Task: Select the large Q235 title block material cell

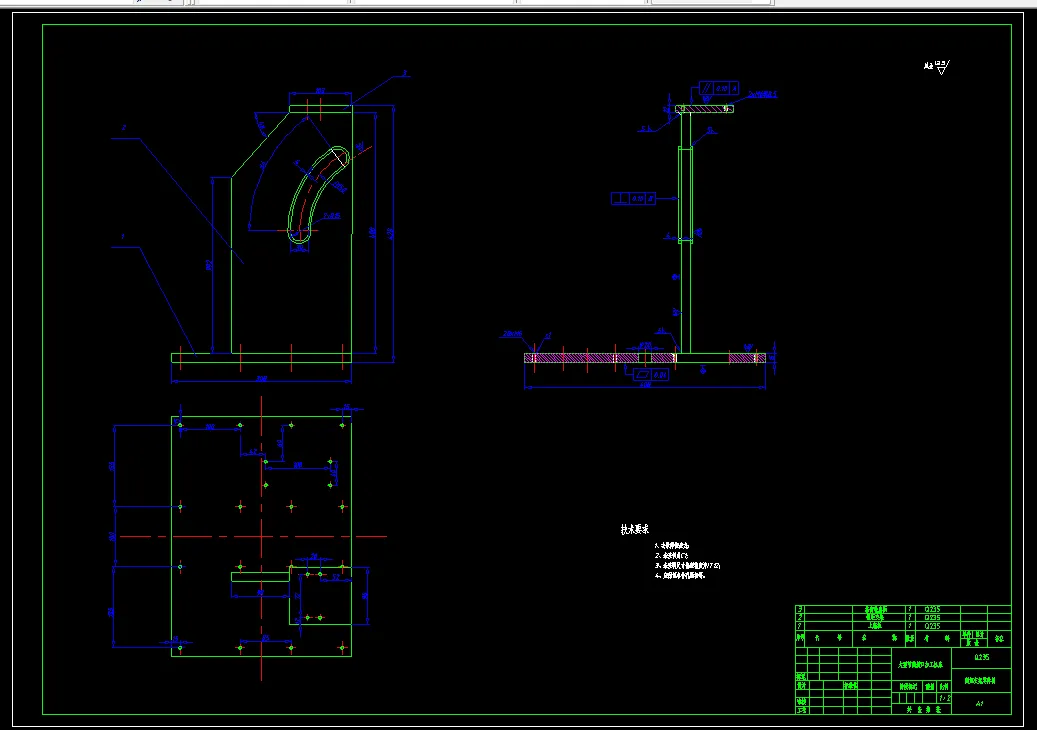Action: click(x=981, y=658)
